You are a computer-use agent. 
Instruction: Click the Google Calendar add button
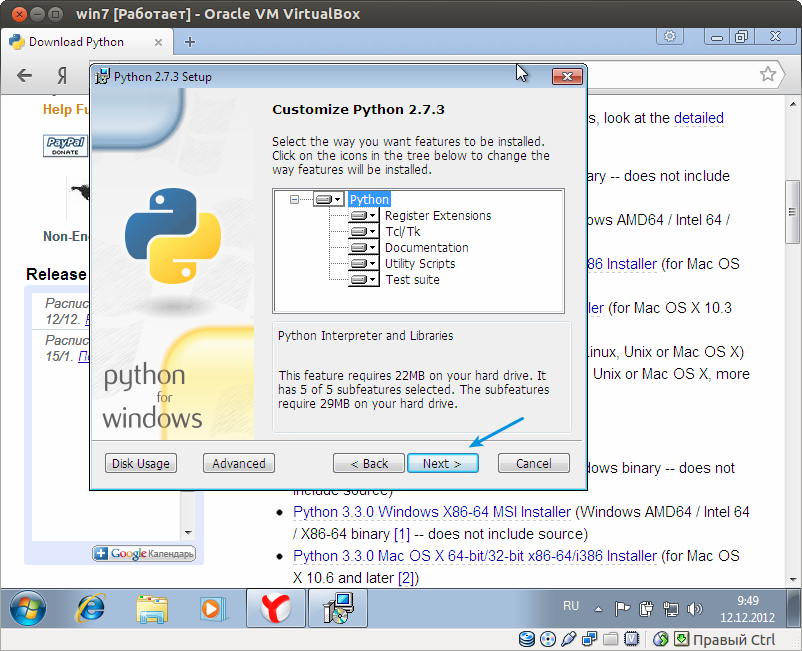coord(144,553)
